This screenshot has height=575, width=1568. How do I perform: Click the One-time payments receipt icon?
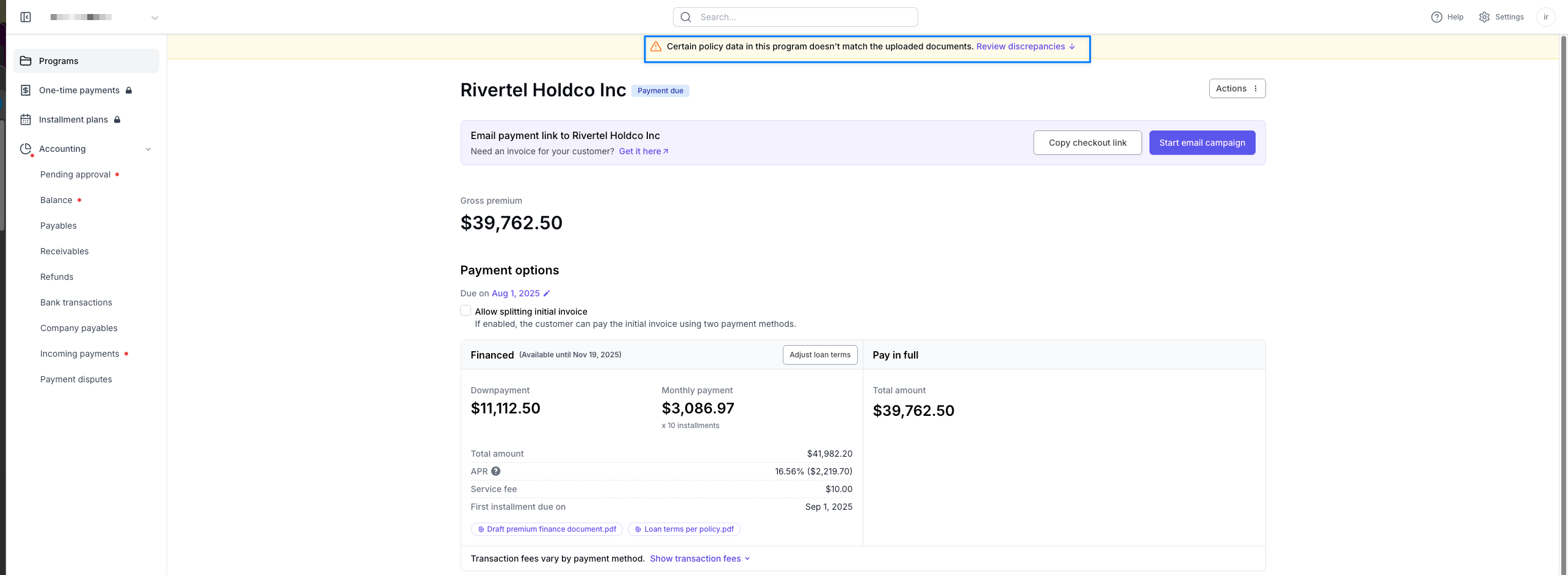click(26, 90)
